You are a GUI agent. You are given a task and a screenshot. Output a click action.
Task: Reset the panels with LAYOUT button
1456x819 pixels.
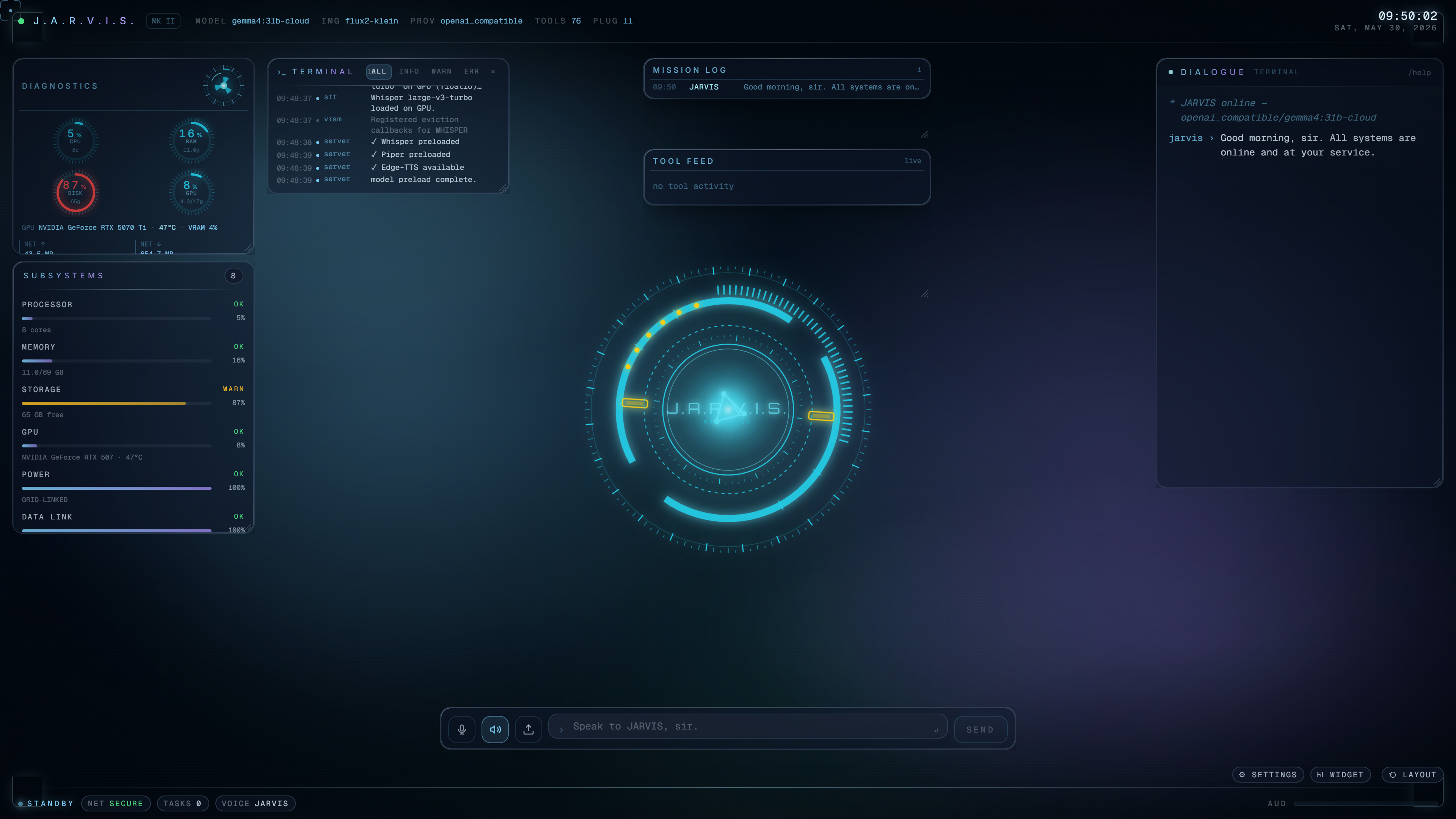pyautogui.click(x=1412, y=774)
